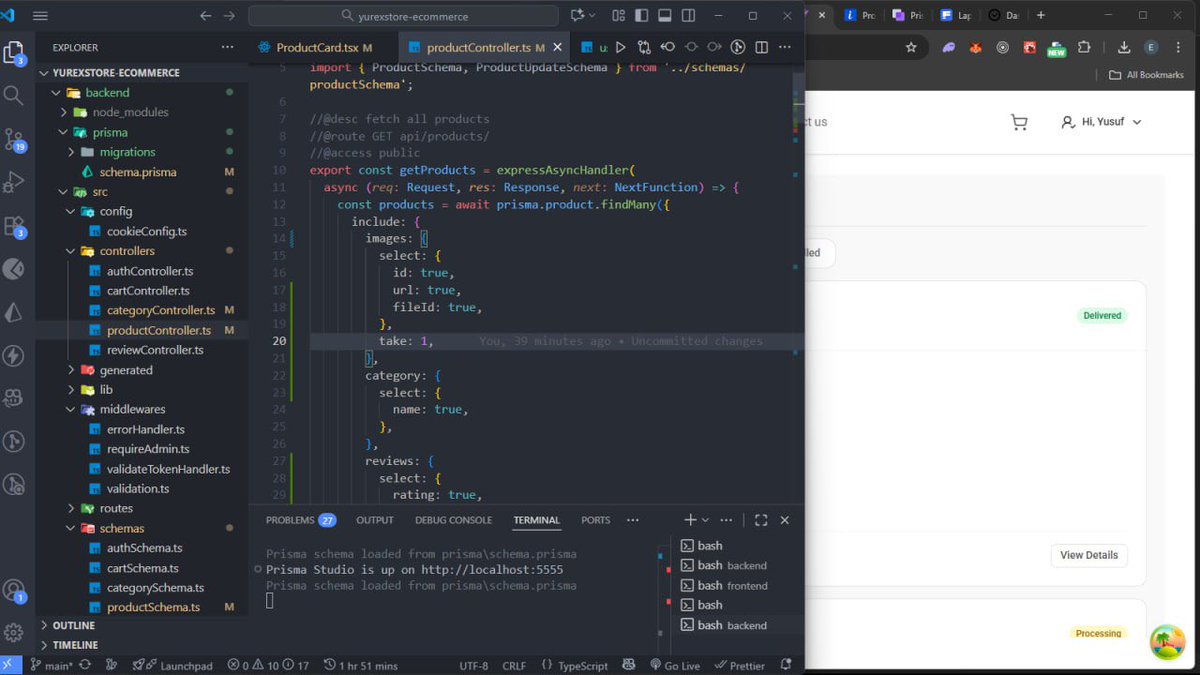Go back using the navigation arrow
This screenshot has height=675, width=1200.
coord(206,16)
